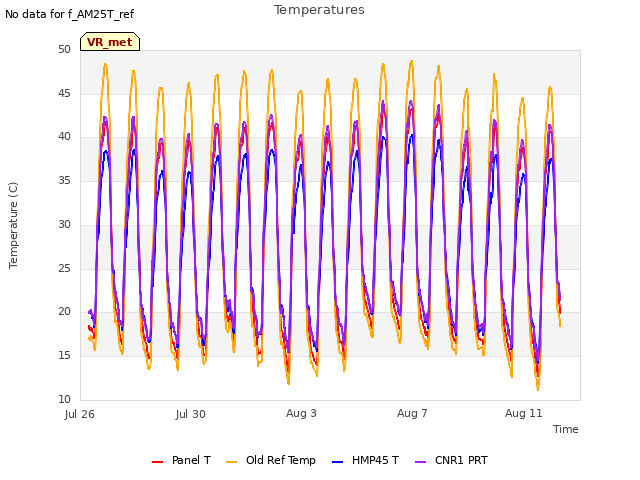This screenshot has width=640, height=480.
Task: Click the y-axis value 15
Action: click(64, 356)
